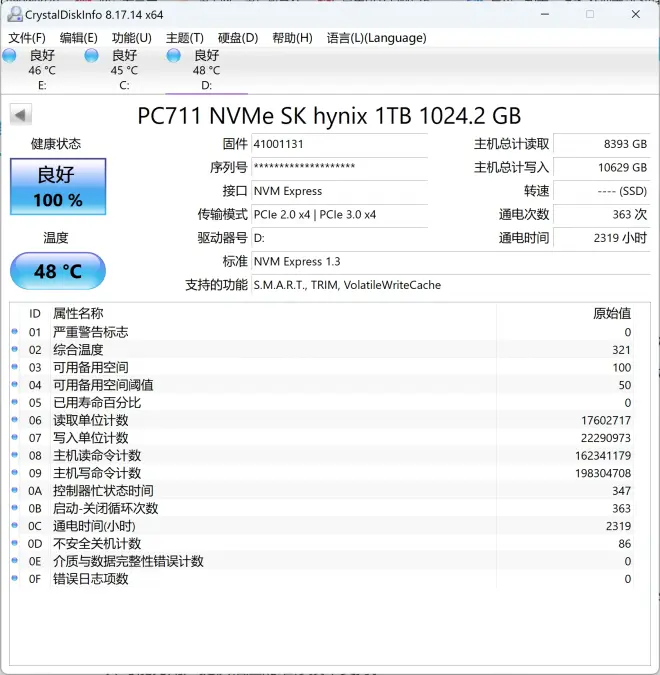Click the total host writes 10629 GB value
660x675 pixels.
(601, 167)
